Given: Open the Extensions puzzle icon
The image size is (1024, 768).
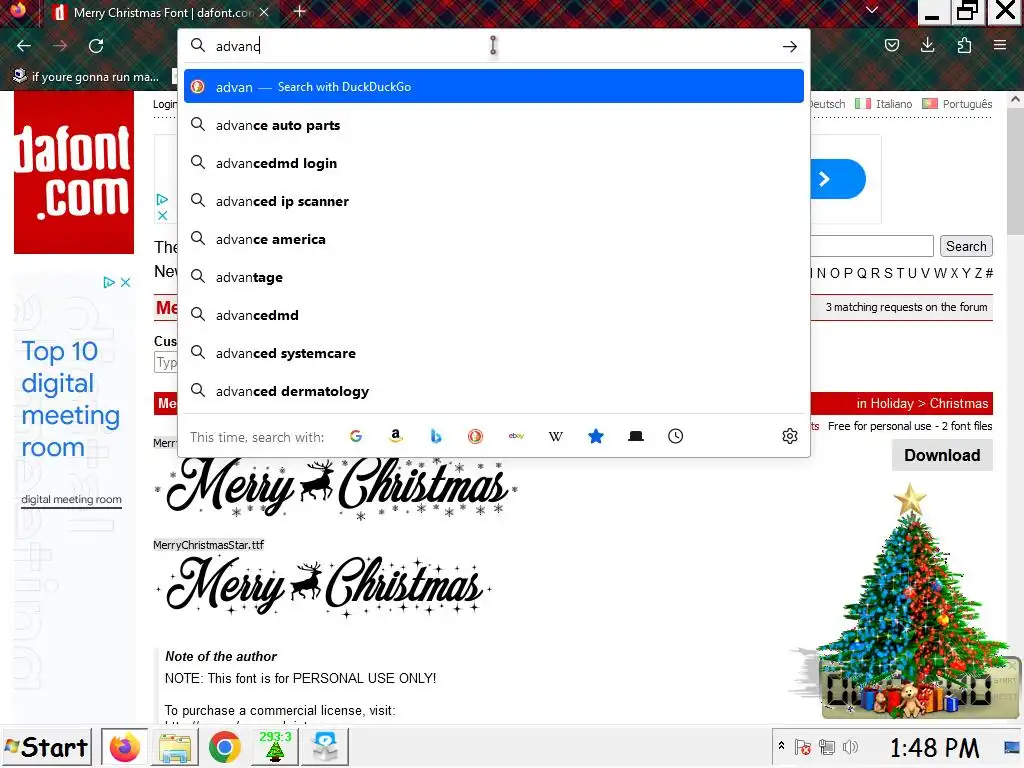Looking at the screenshot, I should pyautogui.click(x=964, y=45).
